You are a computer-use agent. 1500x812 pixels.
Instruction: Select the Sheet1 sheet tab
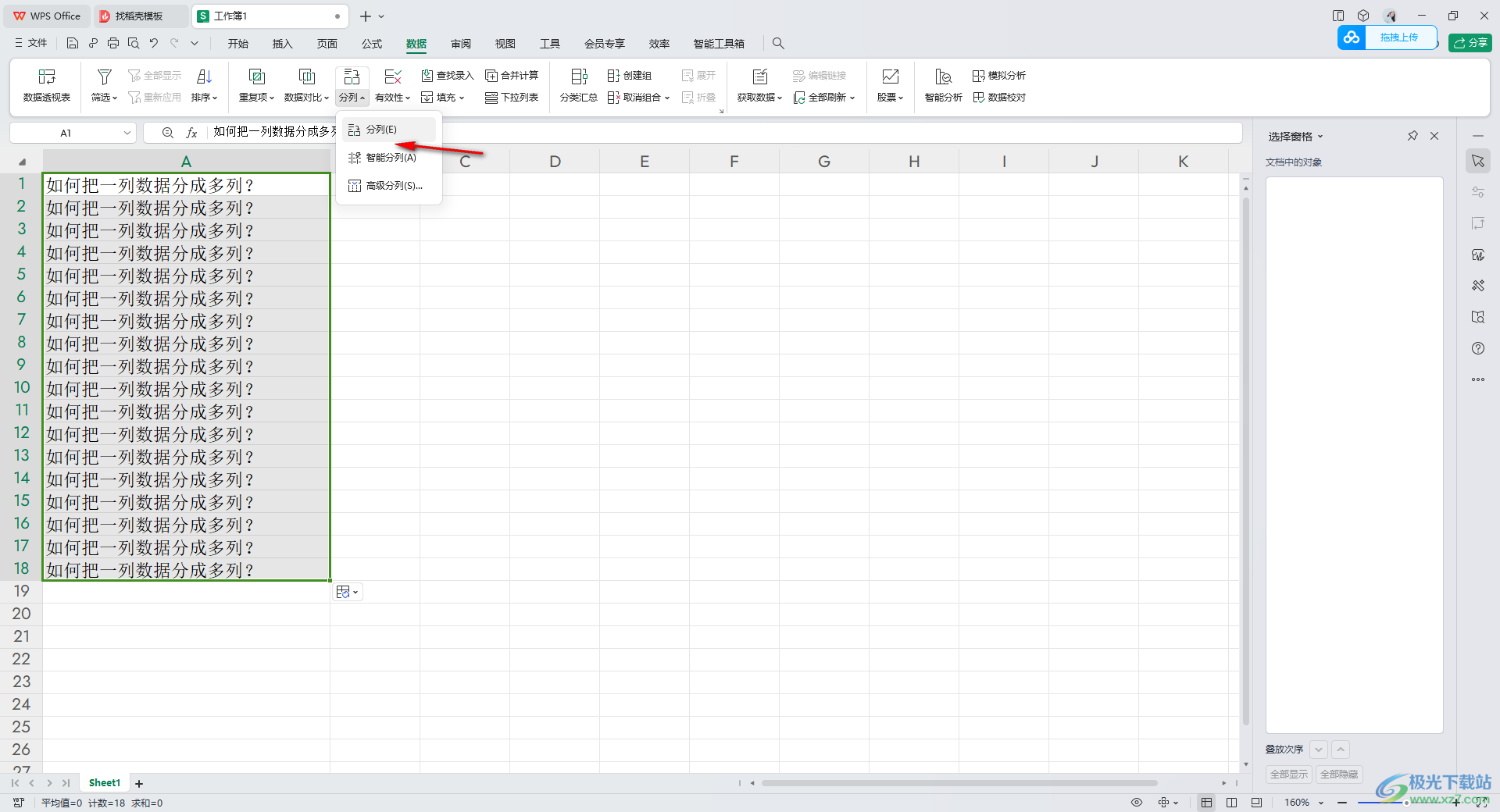tap(105, 783)
